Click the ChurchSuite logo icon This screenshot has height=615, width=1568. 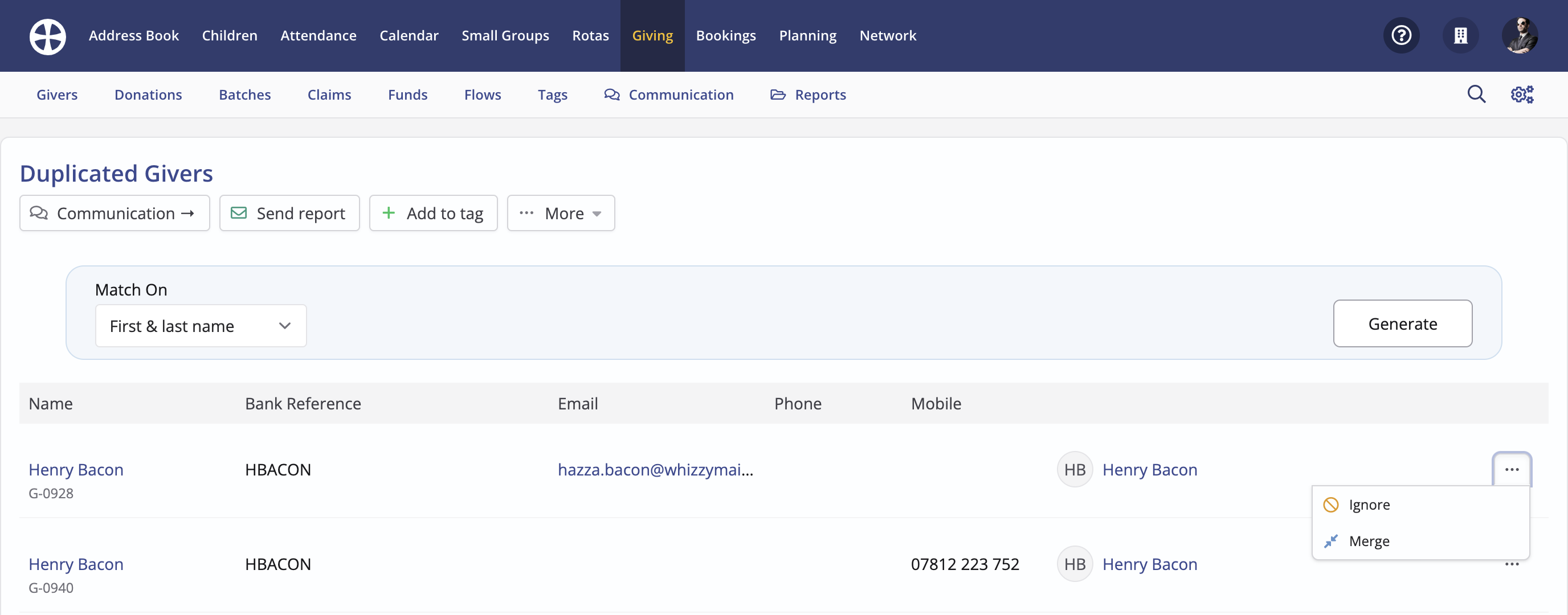point(47,36)
